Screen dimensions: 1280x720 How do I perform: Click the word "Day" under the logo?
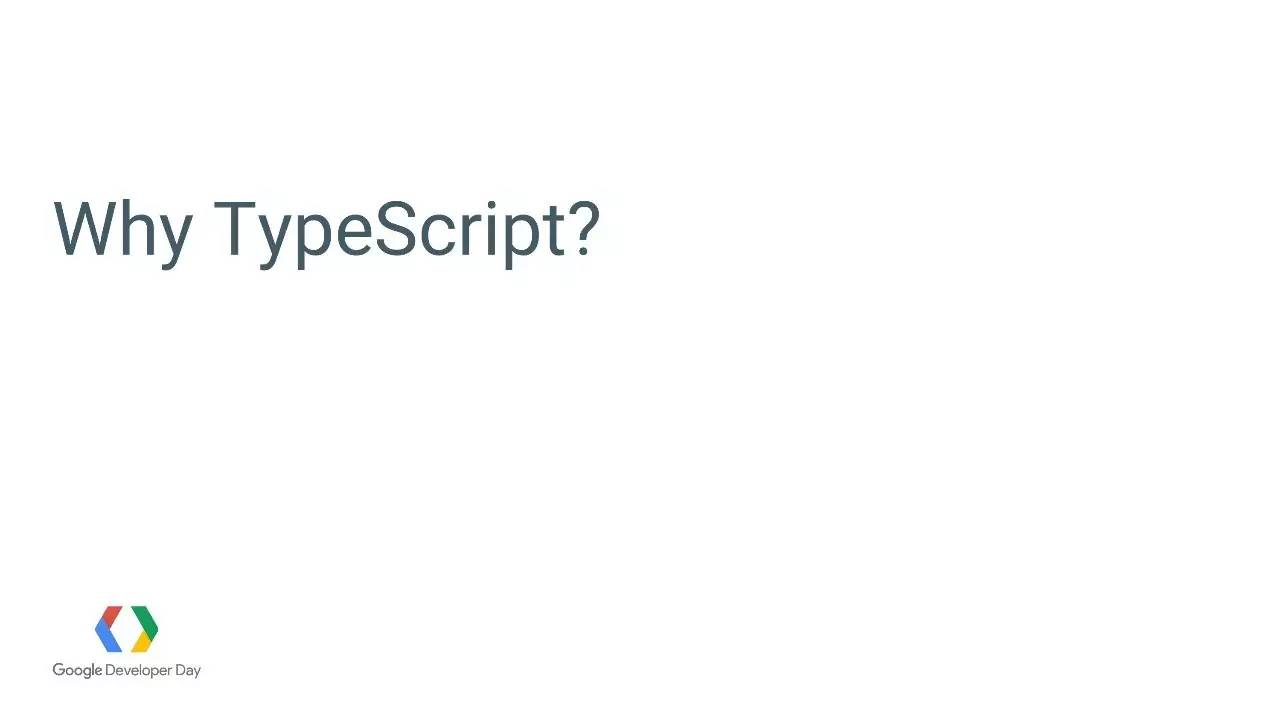click(x=188, y=671)
